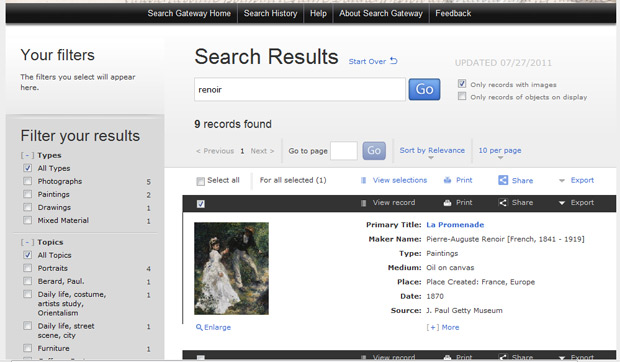Click the printer icon in La Promenade record bar
This screenshot has height=362, width=620.
pos(447,203)
